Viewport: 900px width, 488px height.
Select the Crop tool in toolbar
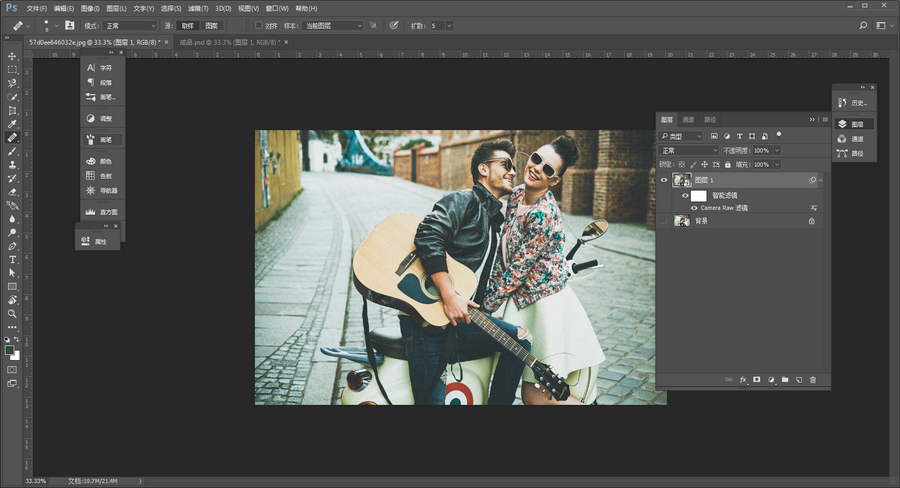[x=12, y=110]
